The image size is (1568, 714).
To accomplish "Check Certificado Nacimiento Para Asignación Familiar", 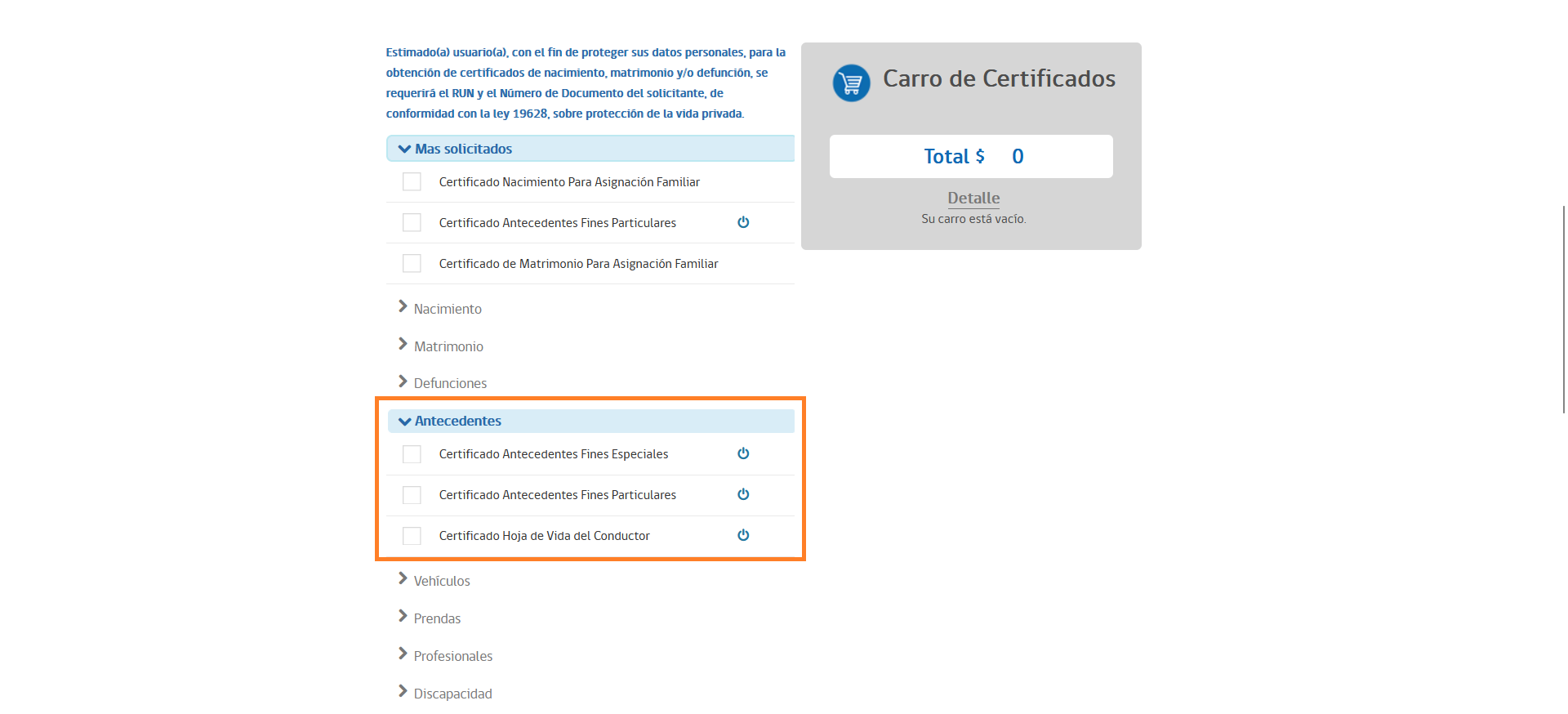I will (412, 181).
